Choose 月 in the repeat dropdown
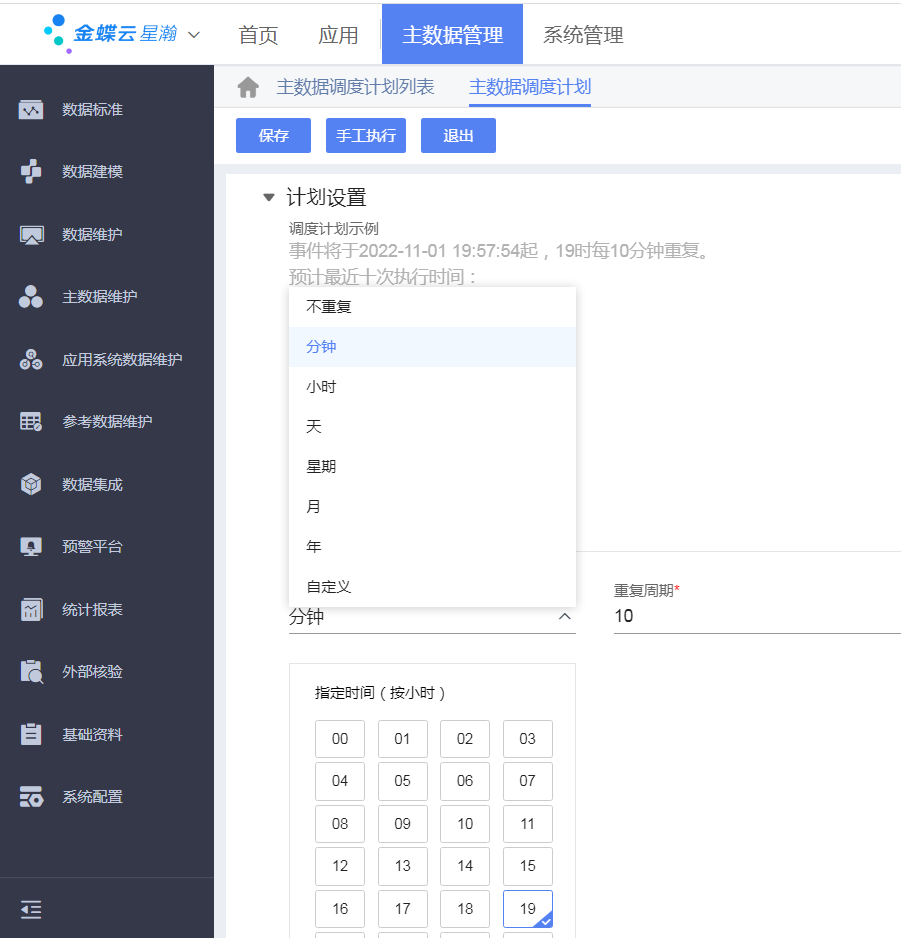This screenshot has width=901, height=938. (x=432, y=507)
